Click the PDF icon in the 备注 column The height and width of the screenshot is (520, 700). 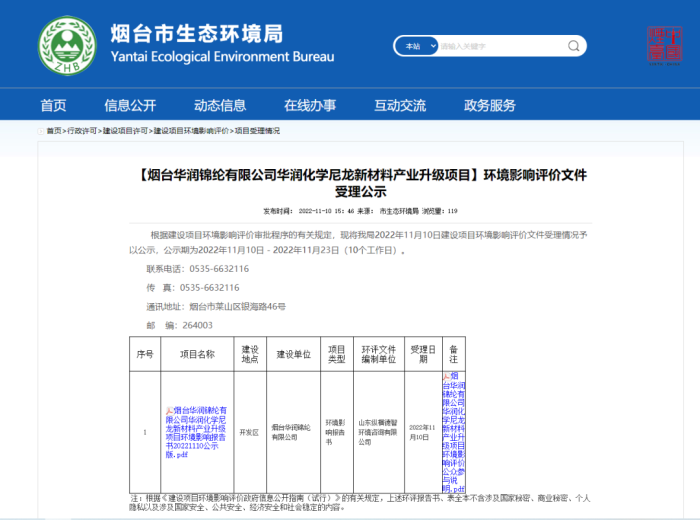(x=445, y=376)
